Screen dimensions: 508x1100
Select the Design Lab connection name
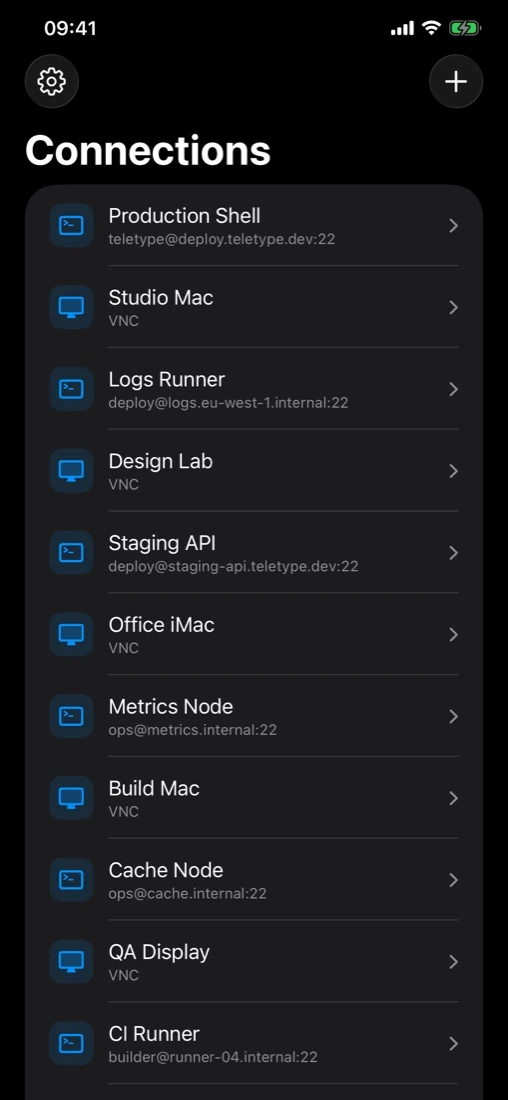pos(161,462)
